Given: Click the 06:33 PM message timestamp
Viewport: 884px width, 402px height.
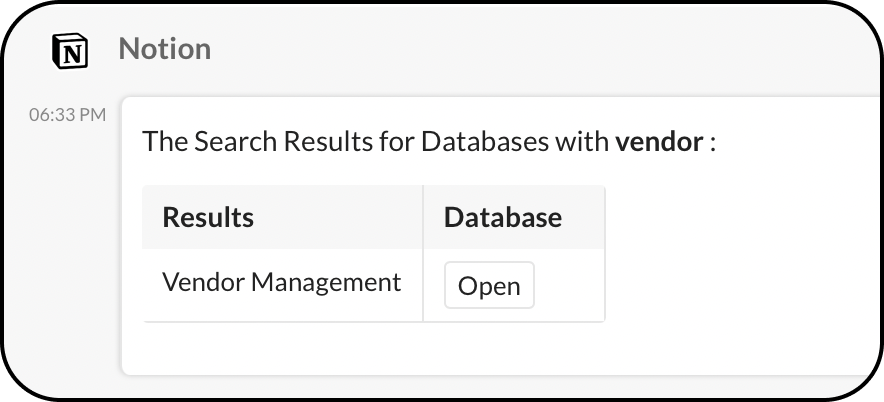Looking at the screenshot, I should pyautogui.click(x=67, y=114).
